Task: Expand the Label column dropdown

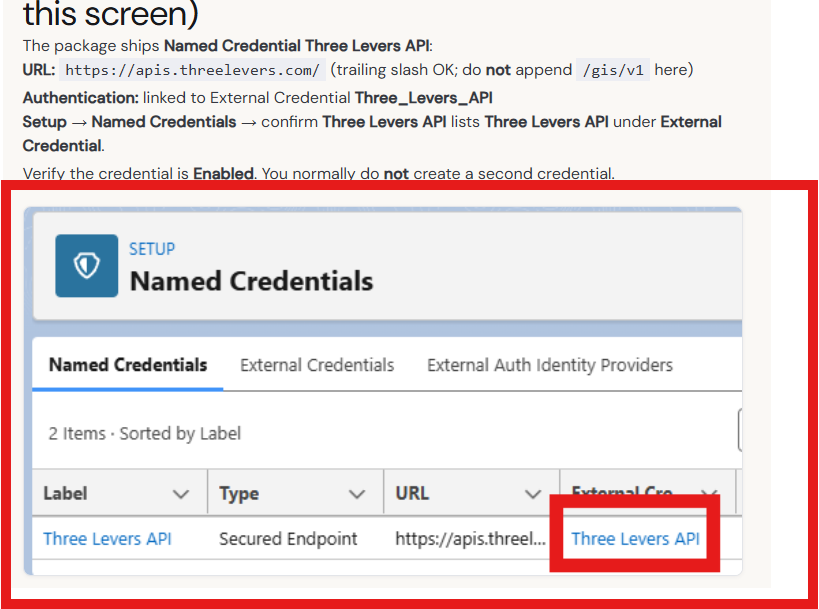Action: pyautogui.click(x=181, y=494)
